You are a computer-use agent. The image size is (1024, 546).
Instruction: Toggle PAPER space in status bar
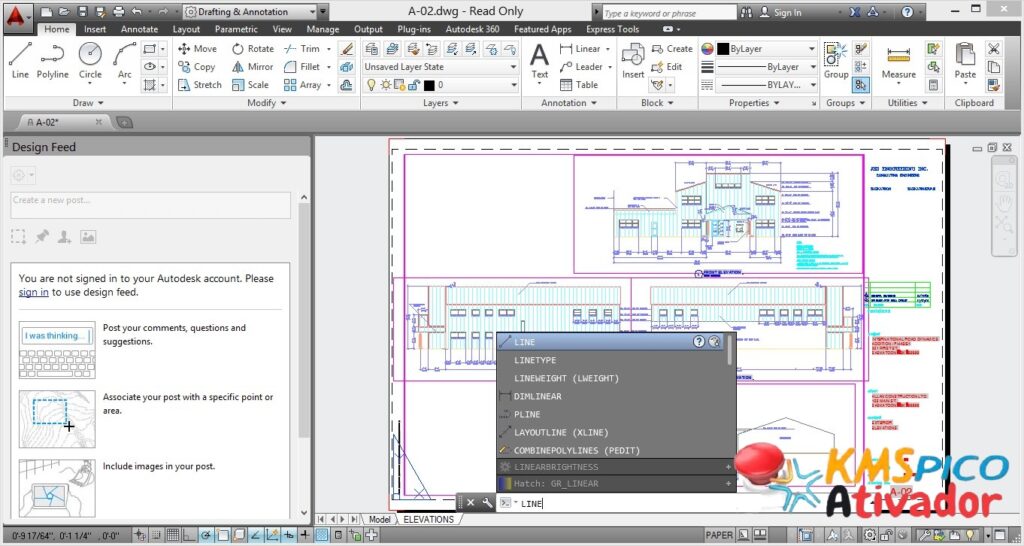click(x=719, y=536)
